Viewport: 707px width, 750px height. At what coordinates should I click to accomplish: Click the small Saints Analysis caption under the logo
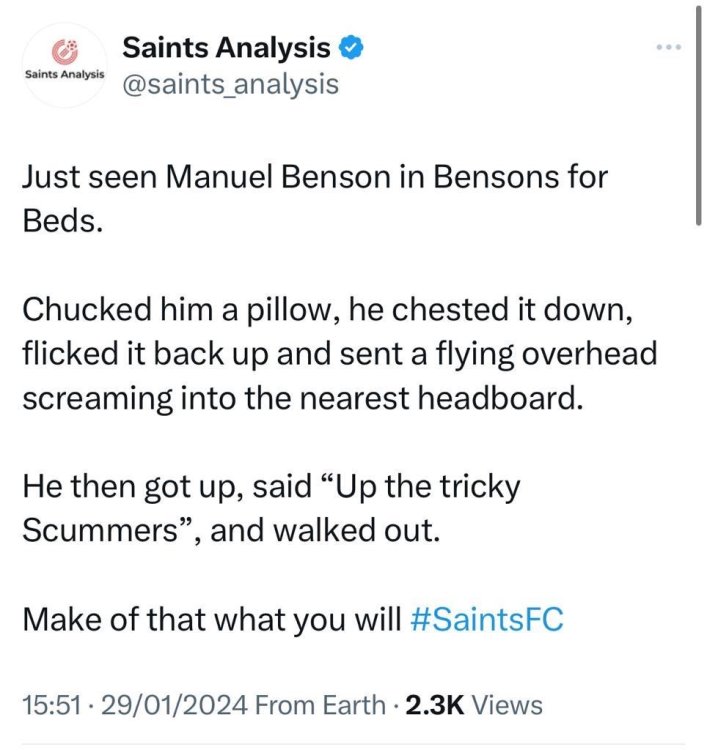click(64, 76)
